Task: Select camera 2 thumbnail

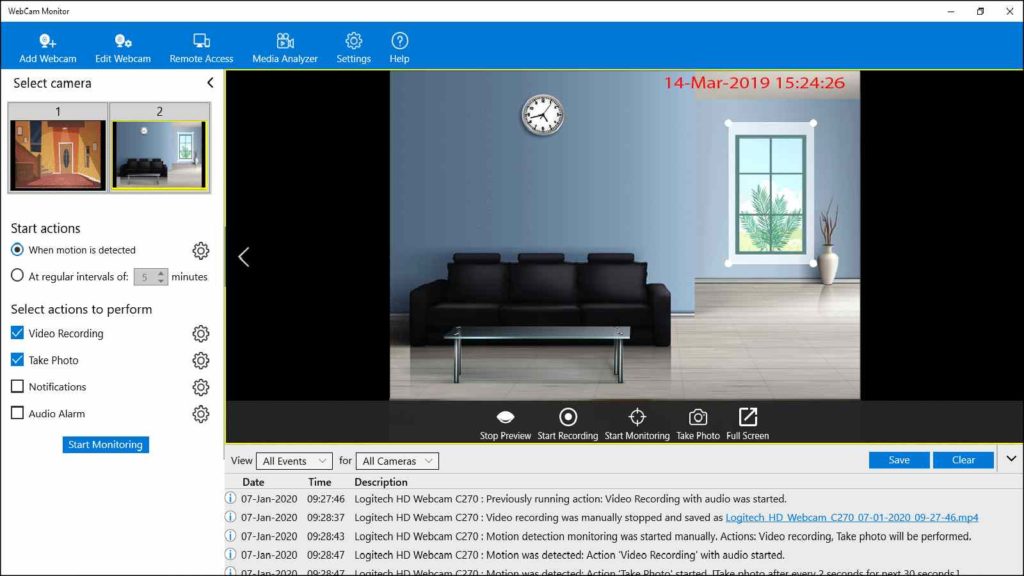Action: 159,148
